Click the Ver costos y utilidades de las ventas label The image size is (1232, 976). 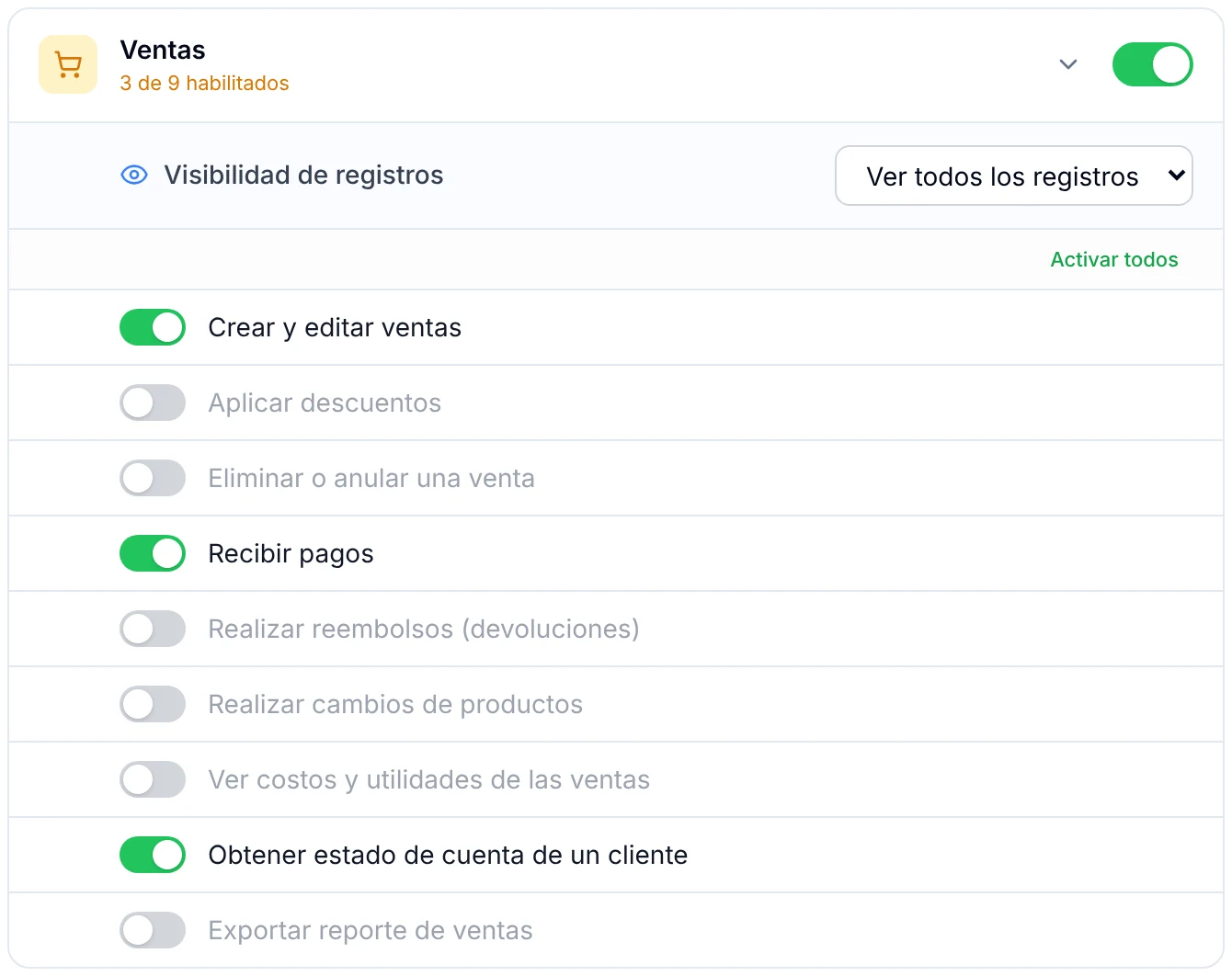tap(429, 779)
